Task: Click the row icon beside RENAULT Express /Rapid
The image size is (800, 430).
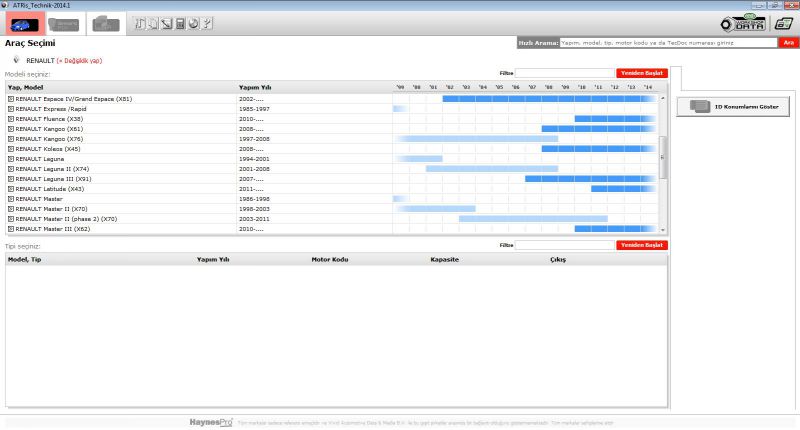Action: point(11,109)
